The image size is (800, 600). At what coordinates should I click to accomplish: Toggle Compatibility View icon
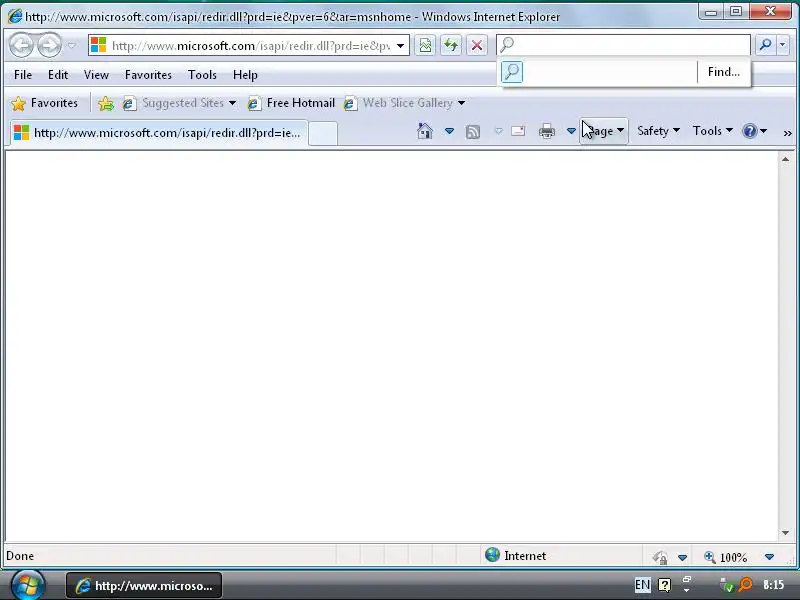click(x=425, y=45)
